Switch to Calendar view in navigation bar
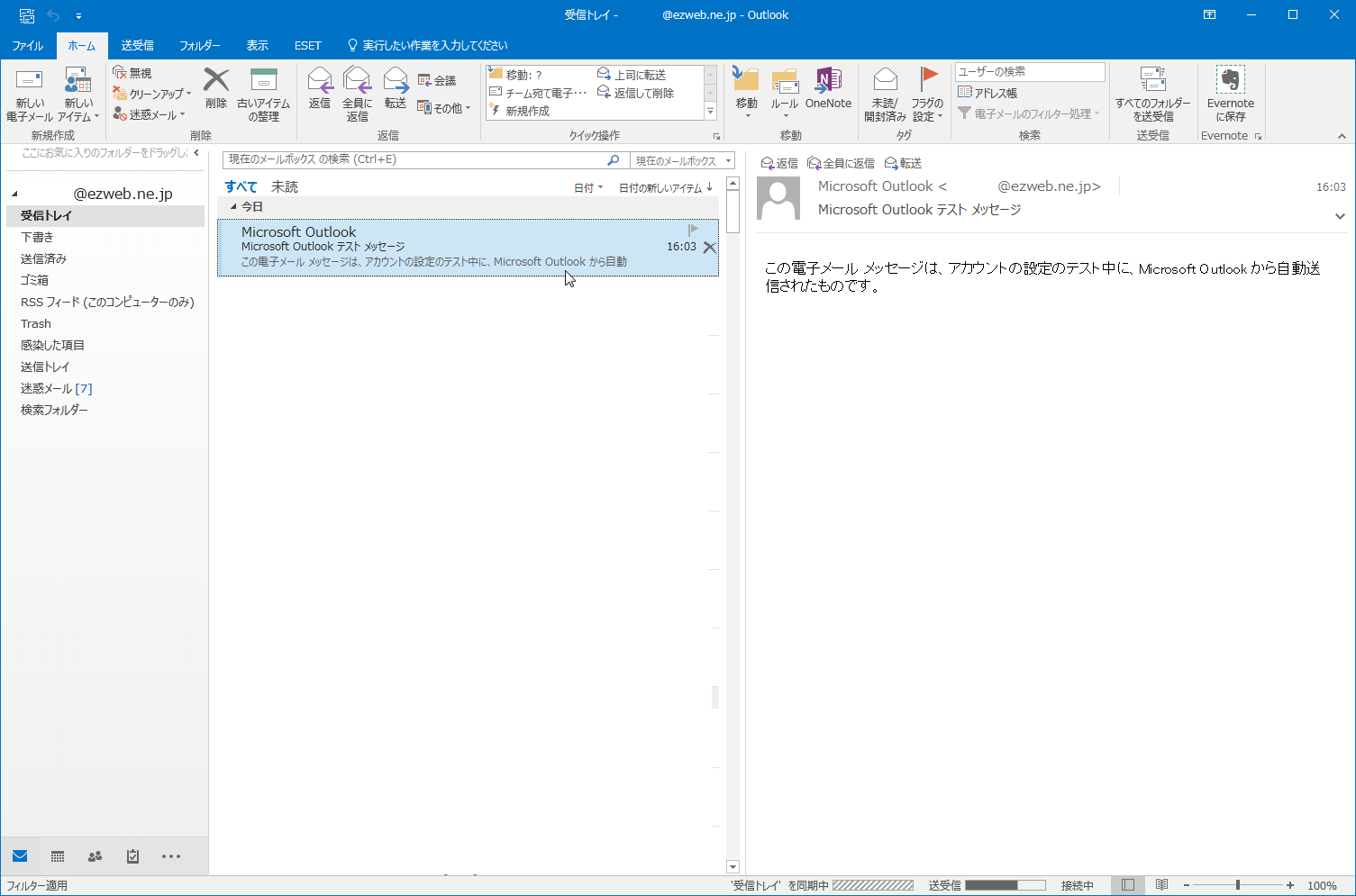The height and width of the screenshot is (896, 1356). pyautogui.click(x=57, y=855)
